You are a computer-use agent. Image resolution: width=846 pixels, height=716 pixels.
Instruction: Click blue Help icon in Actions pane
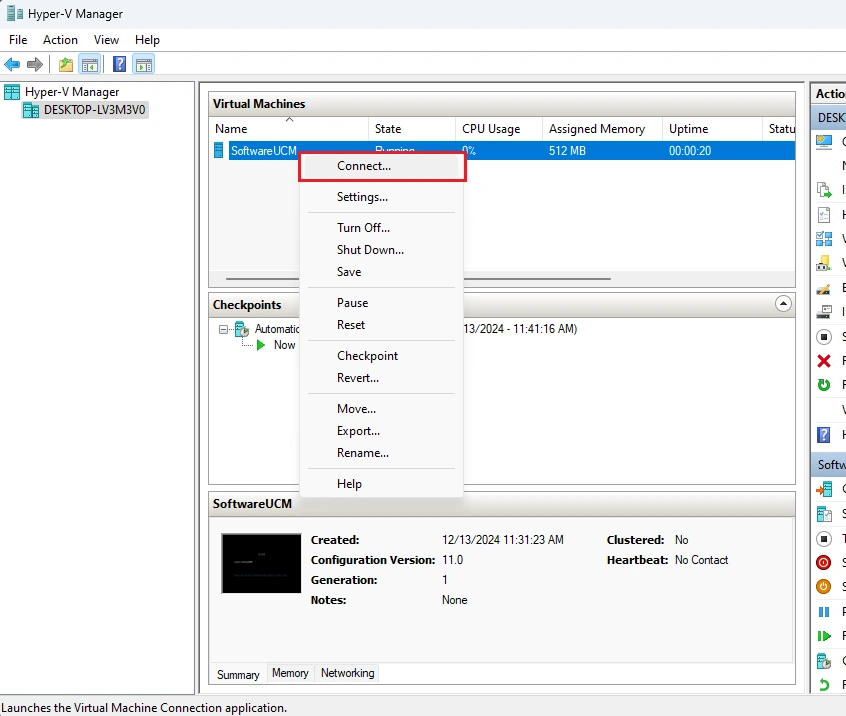(823, 434)
